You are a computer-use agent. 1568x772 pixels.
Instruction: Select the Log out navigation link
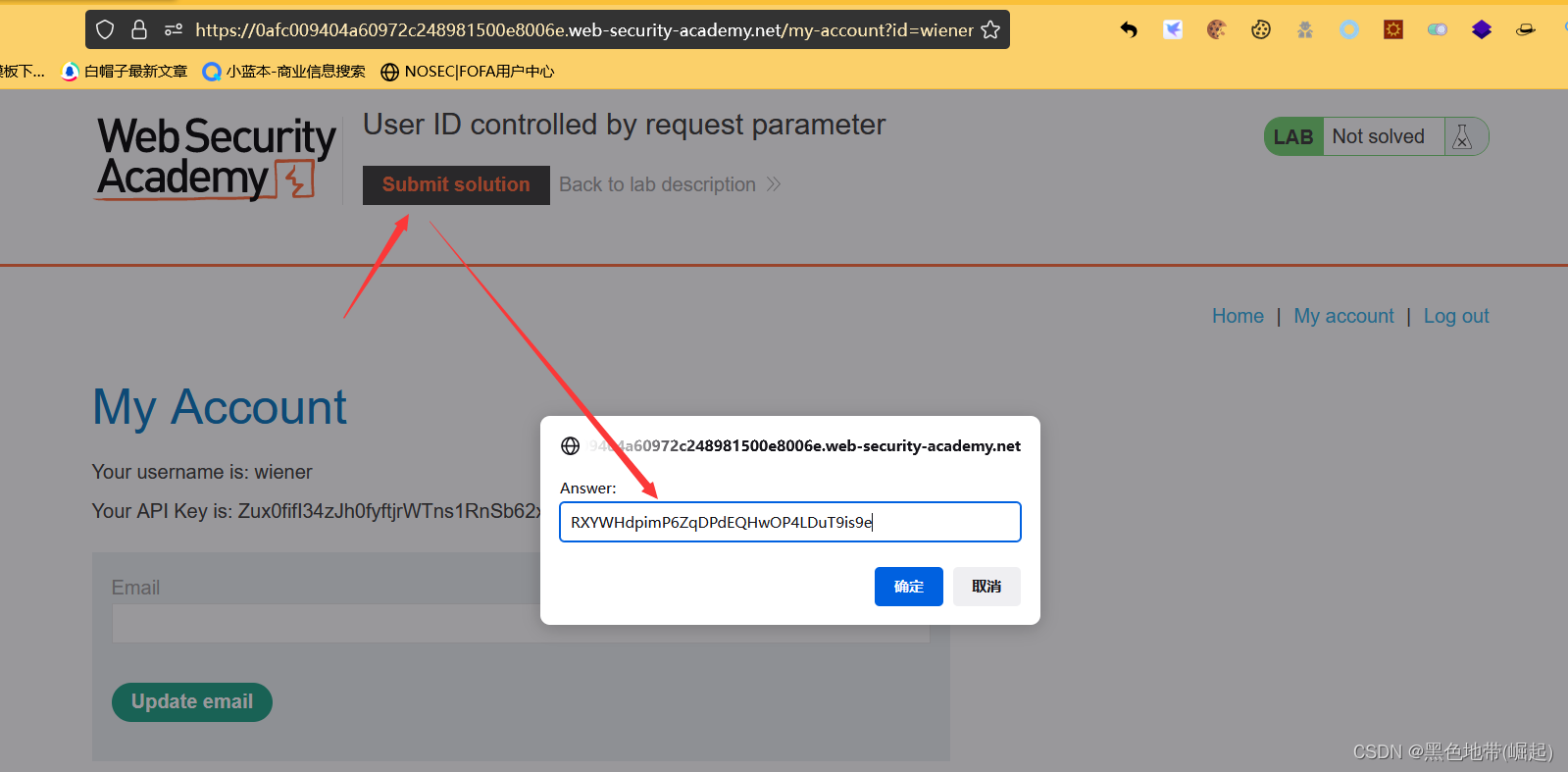tap(1456, 316)
